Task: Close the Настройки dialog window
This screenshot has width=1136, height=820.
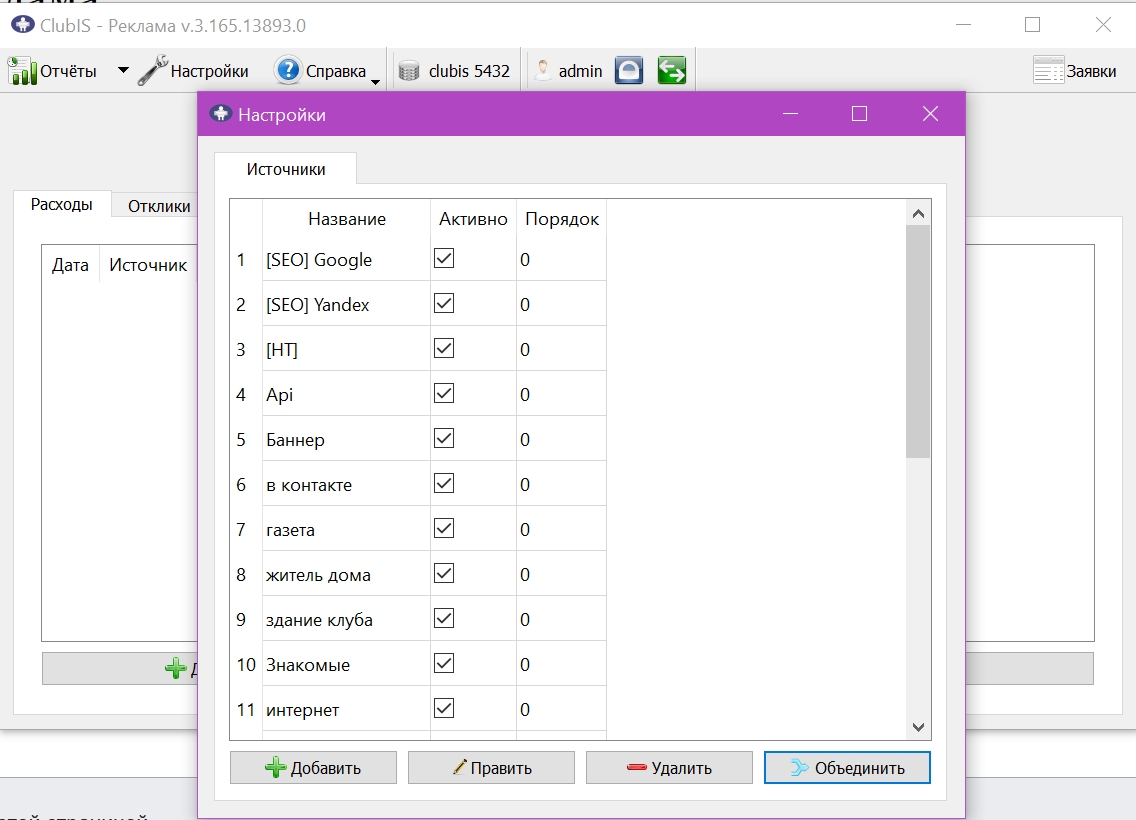Action: point(930,114)
